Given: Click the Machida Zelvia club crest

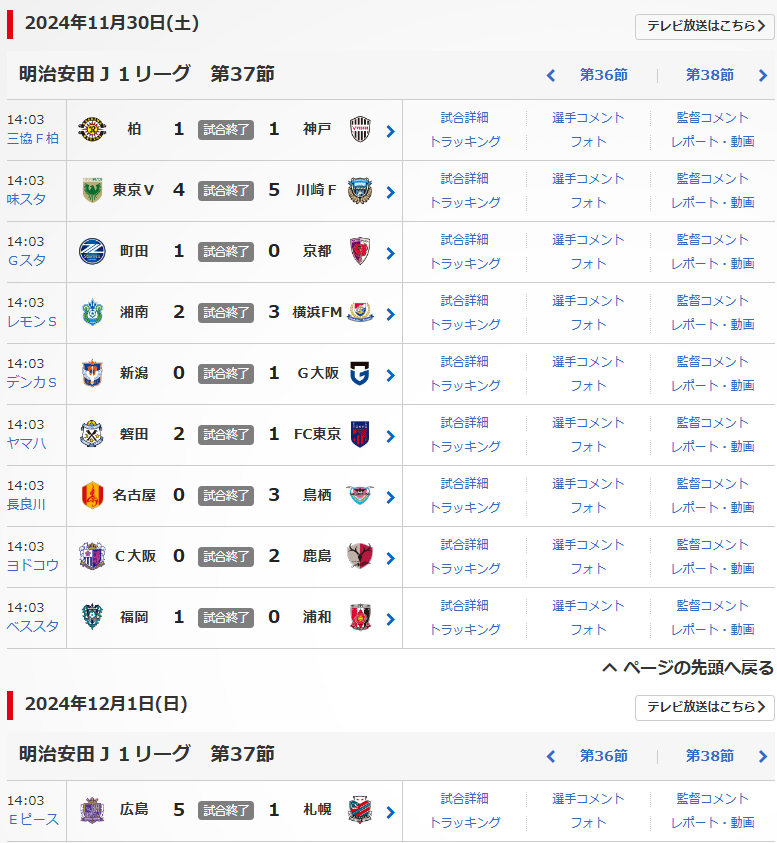Looking at the screenshot, I should click(x=92, y=252).
